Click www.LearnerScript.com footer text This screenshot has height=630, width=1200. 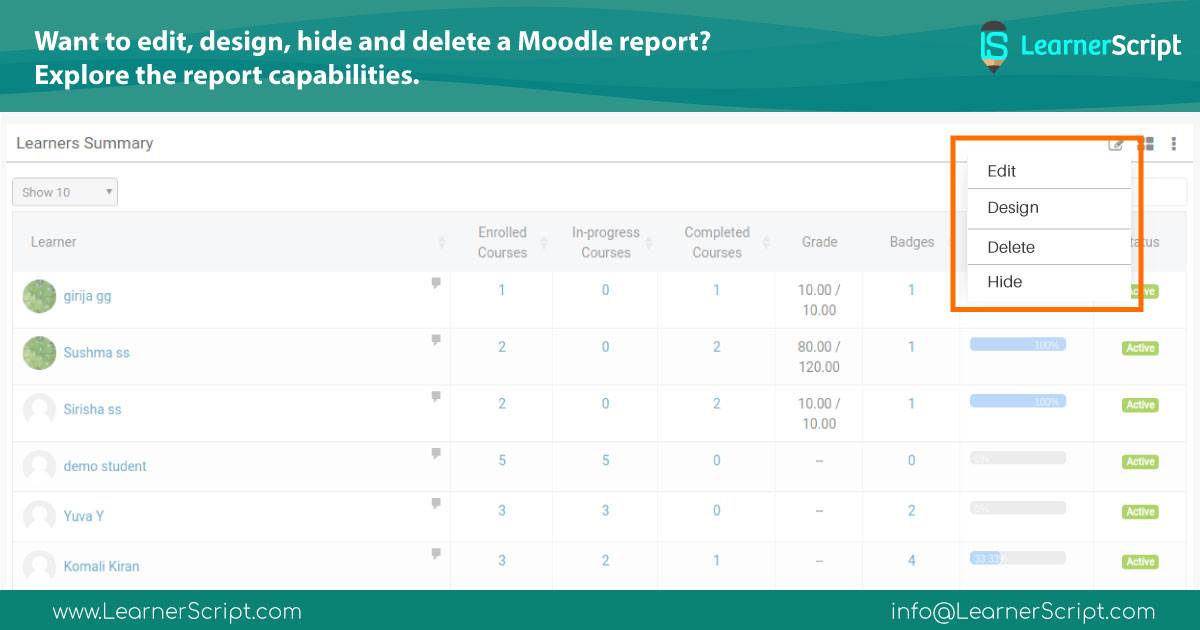point(177,611)
